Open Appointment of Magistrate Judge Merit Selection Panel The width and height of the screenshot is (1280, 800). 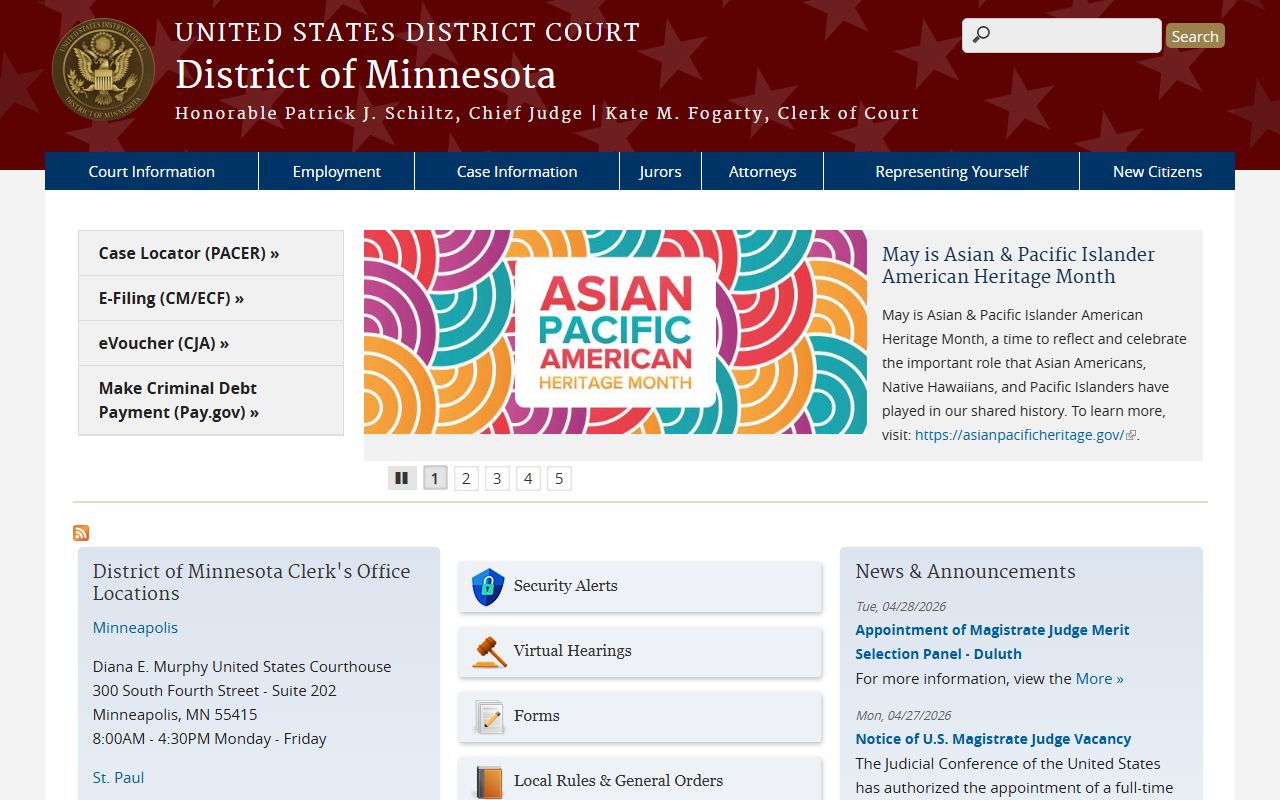pyautogui.click(x=992, y=642)
